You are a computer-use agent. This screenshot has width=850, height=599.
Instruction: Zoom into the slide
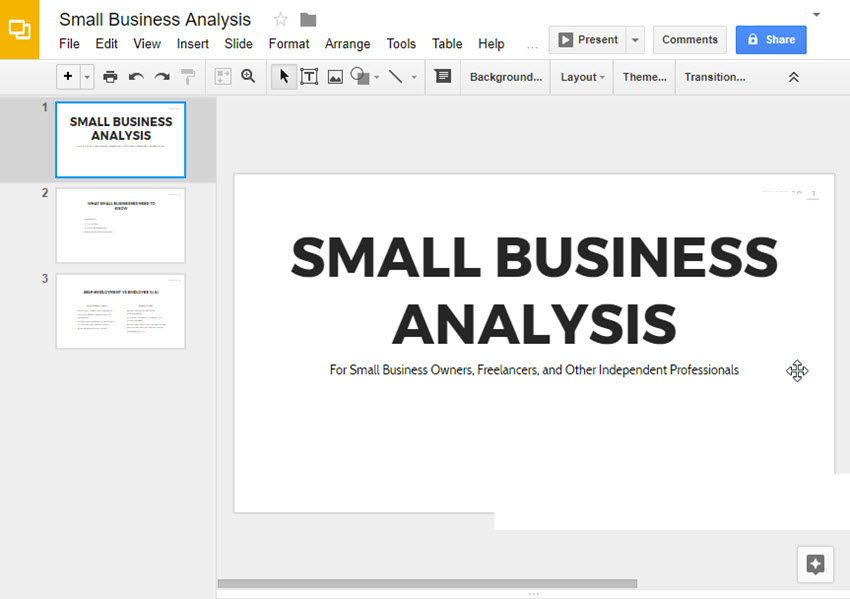(248, 76)
